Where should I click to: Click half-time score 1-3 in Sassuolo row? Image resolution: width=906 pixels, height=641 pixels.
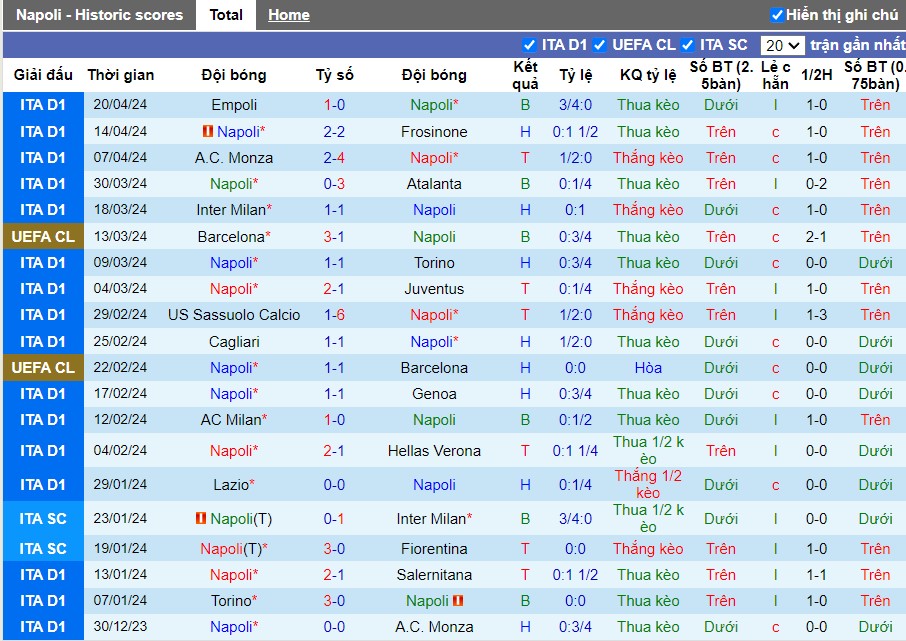tap(816, 315)
